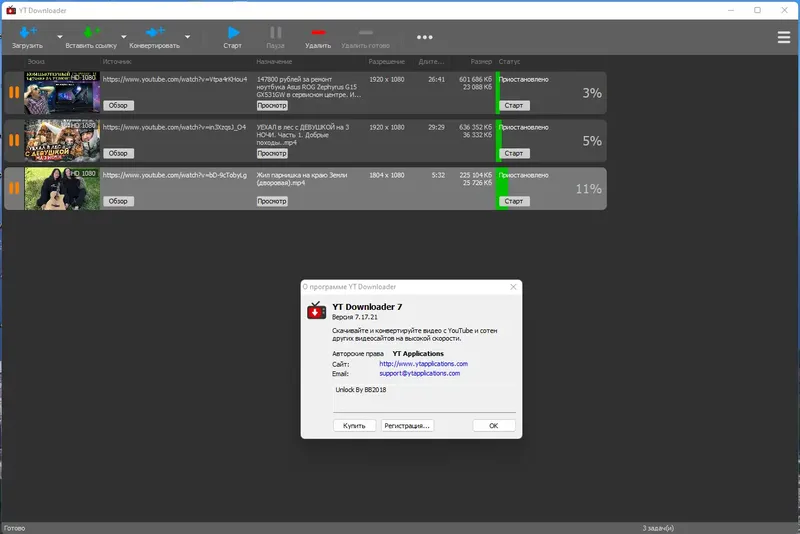The image size is (800, 534).
Task: Click Старт button in the 3% task row
Action: [x=514, y=106]
